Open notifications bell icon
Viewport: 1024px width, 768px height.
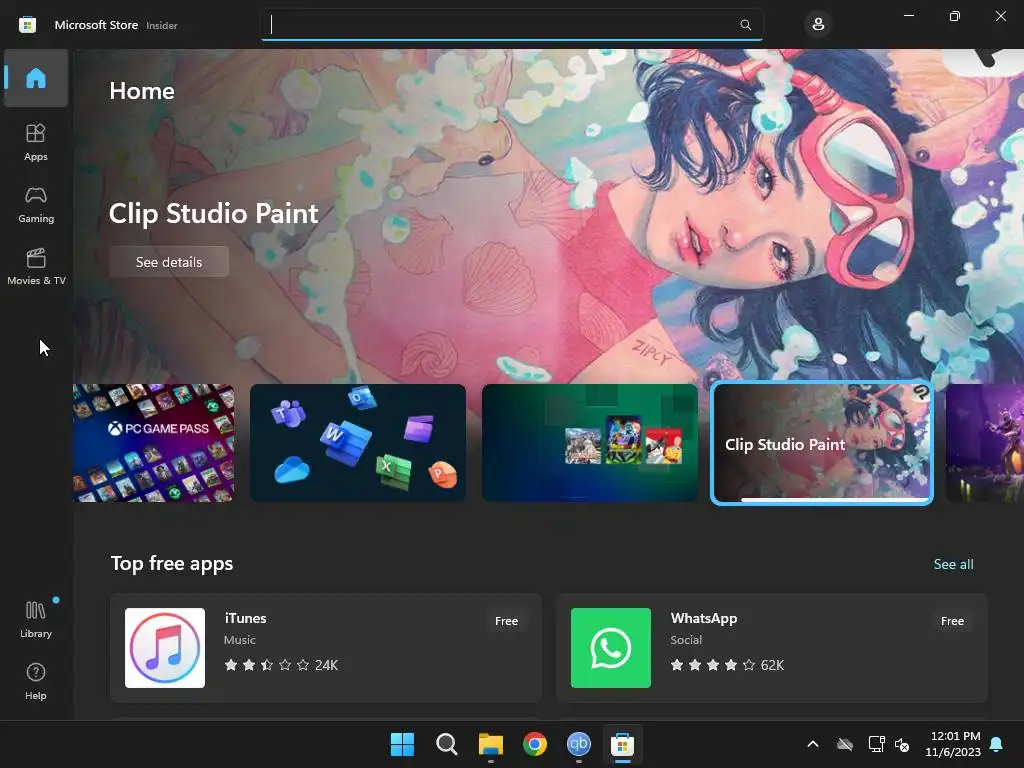tap(997, 744)
